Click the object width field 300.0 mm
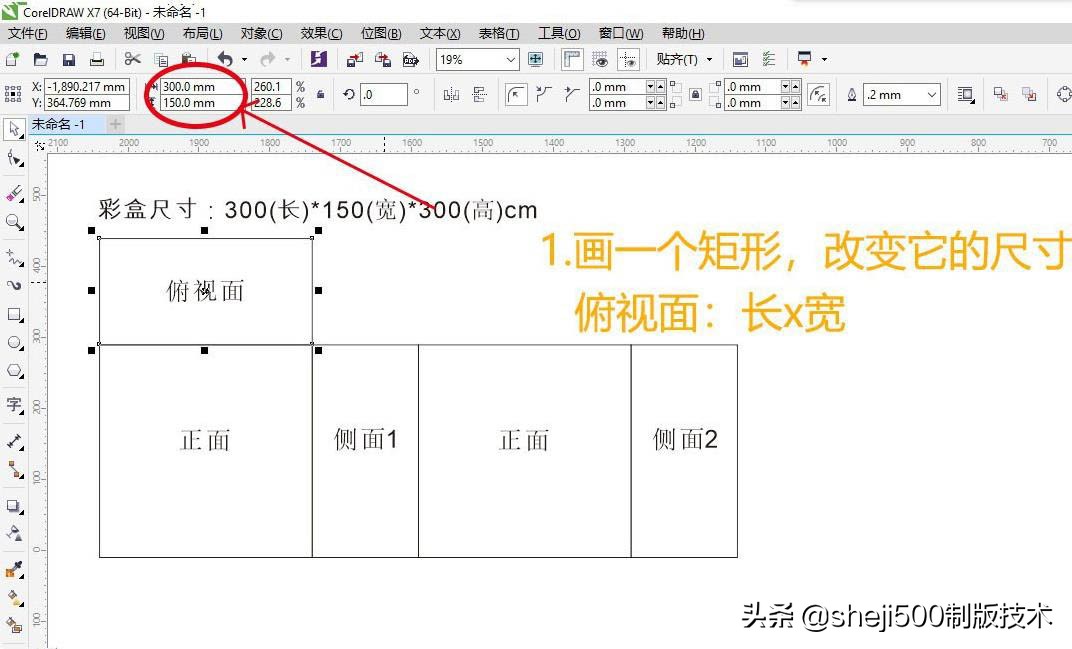The image size is (1072, 649). [x=201, y=87]
